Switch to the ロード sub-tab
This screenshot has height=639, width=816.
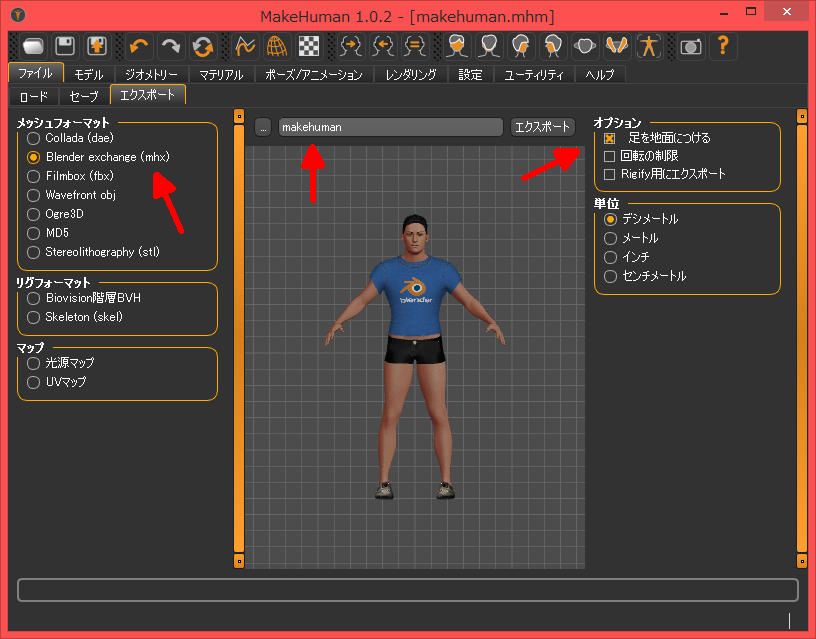(x=34, y=96)
